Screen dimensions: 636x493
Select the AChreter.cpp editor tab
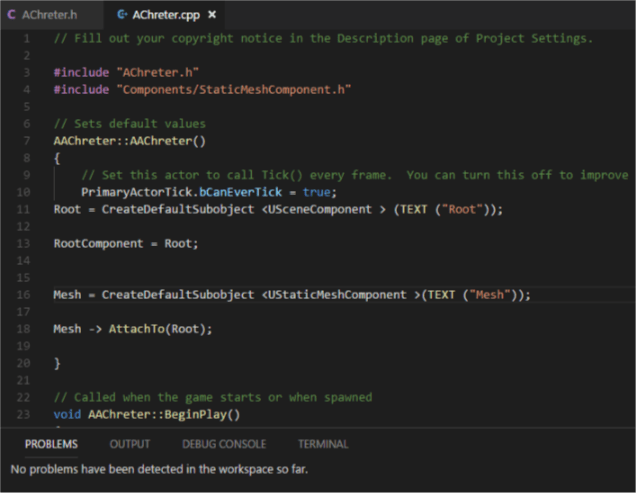(166, 15)
